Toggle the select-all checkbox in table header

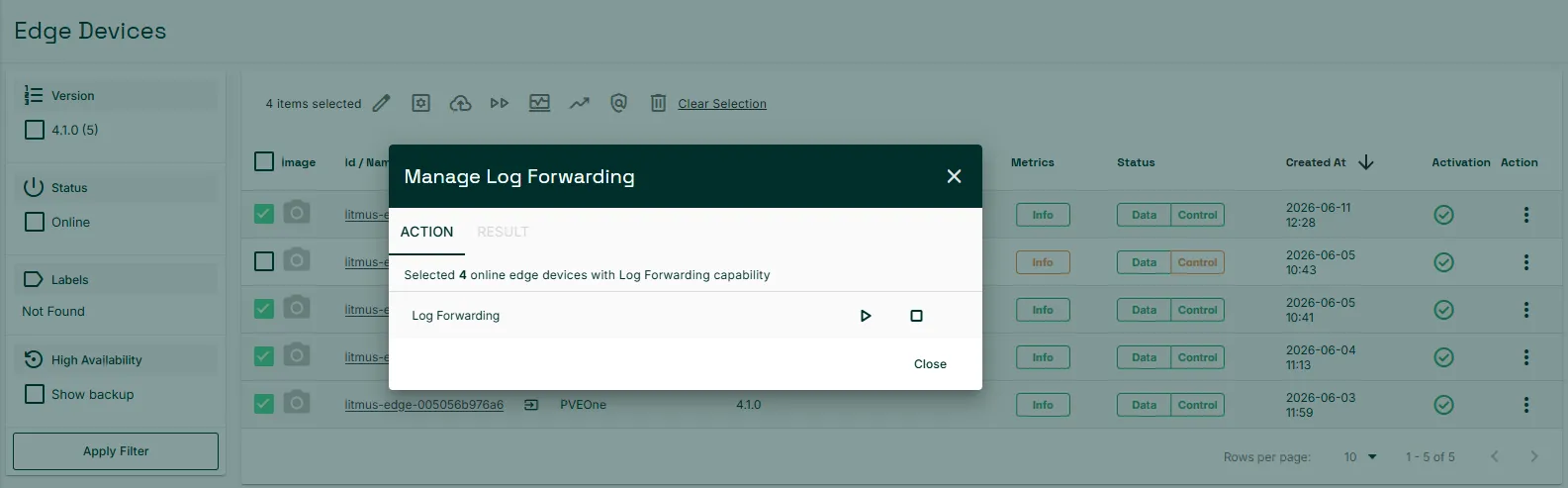pyautogui.click(x=264, y=161)
